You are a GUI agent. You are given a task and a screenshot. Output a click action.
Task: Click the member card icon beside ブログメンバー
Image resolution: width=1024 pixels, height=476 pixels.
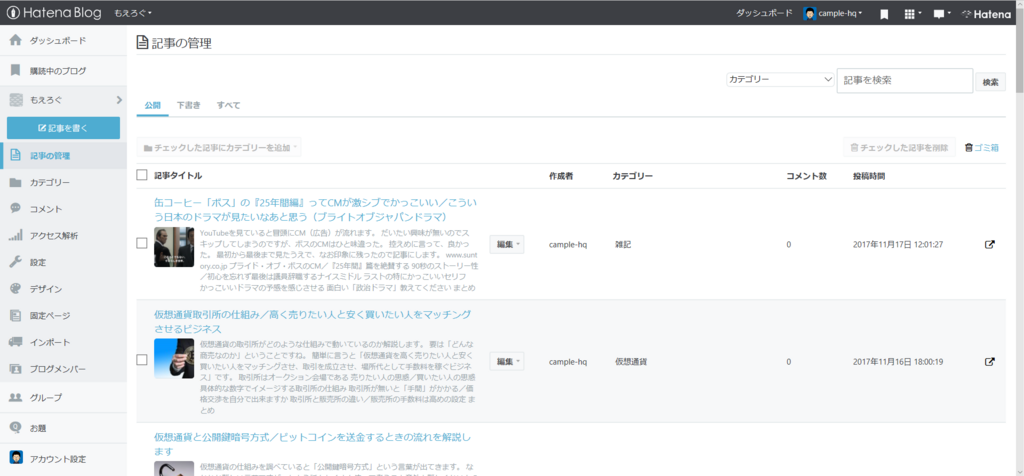[x=16, y=369]
